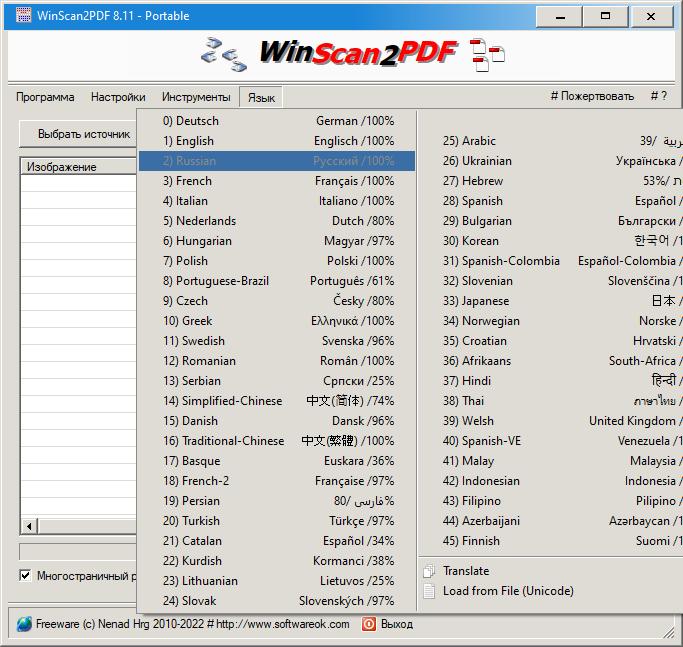
Task: Click the Translate copy-pages icon
Action: [x=429, y=571]
